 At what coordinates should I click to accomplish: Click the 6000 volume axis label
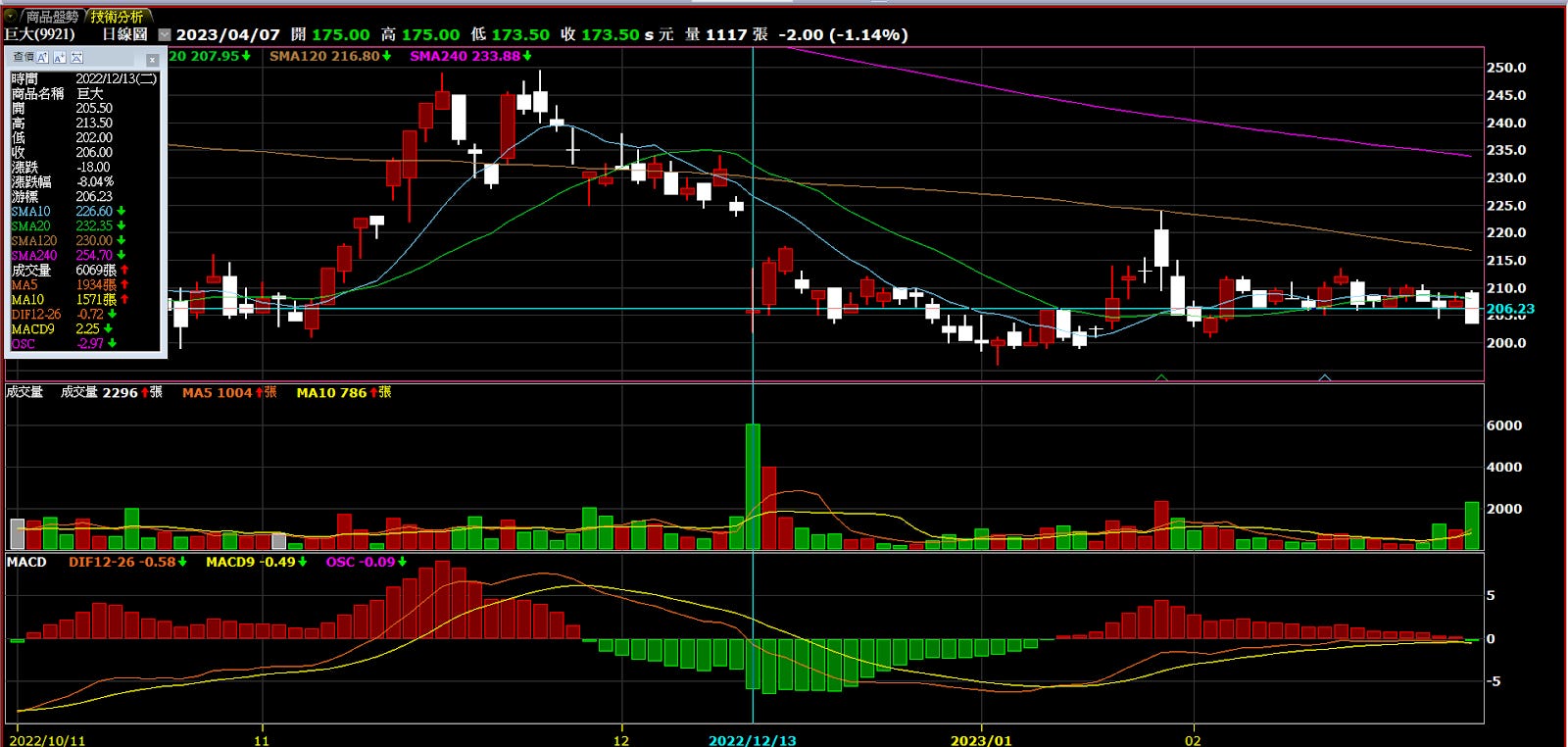(x=1504, y=425)
